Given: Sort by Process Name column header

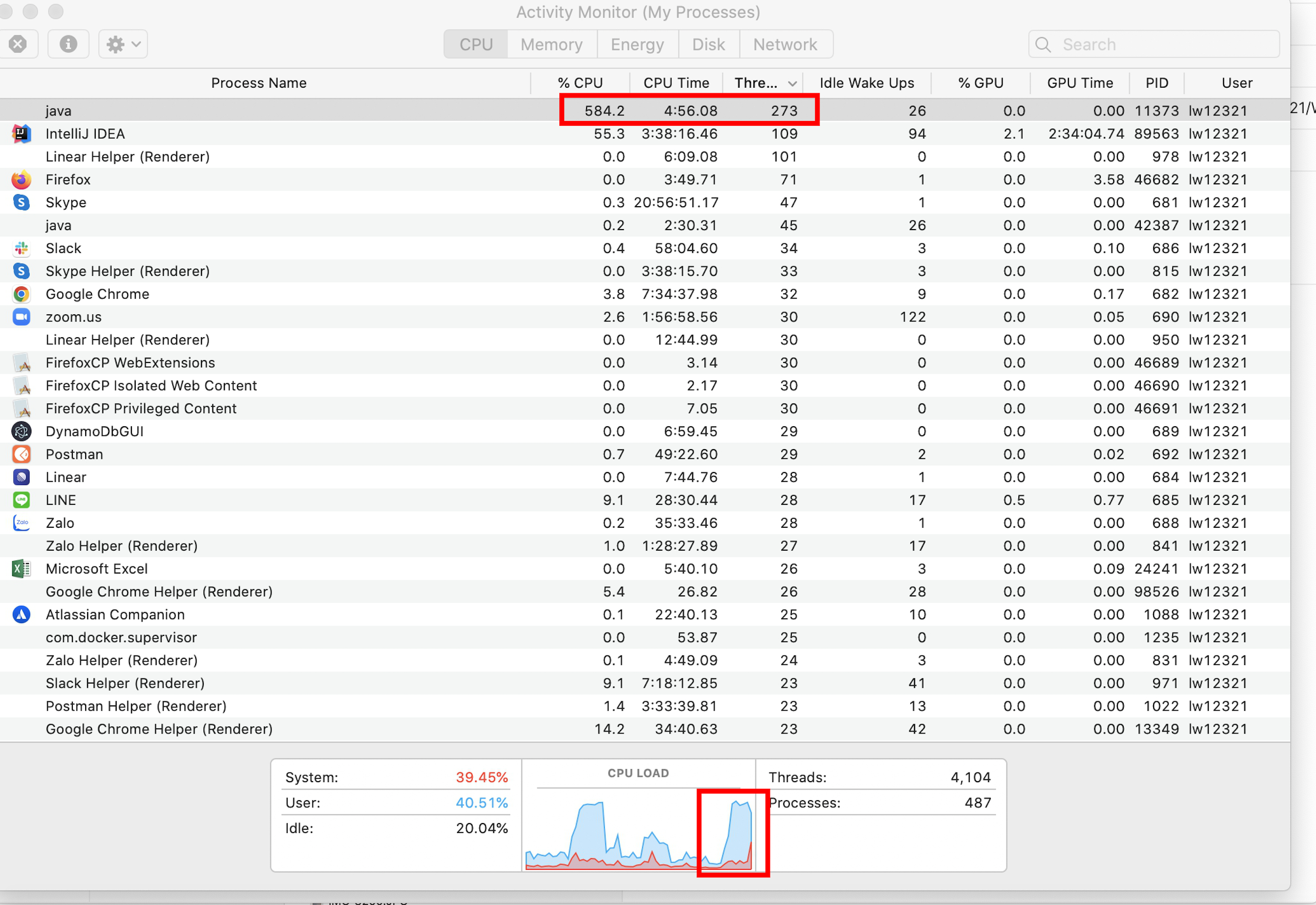Looking at the screenshot, I should (x=259, y=83).
